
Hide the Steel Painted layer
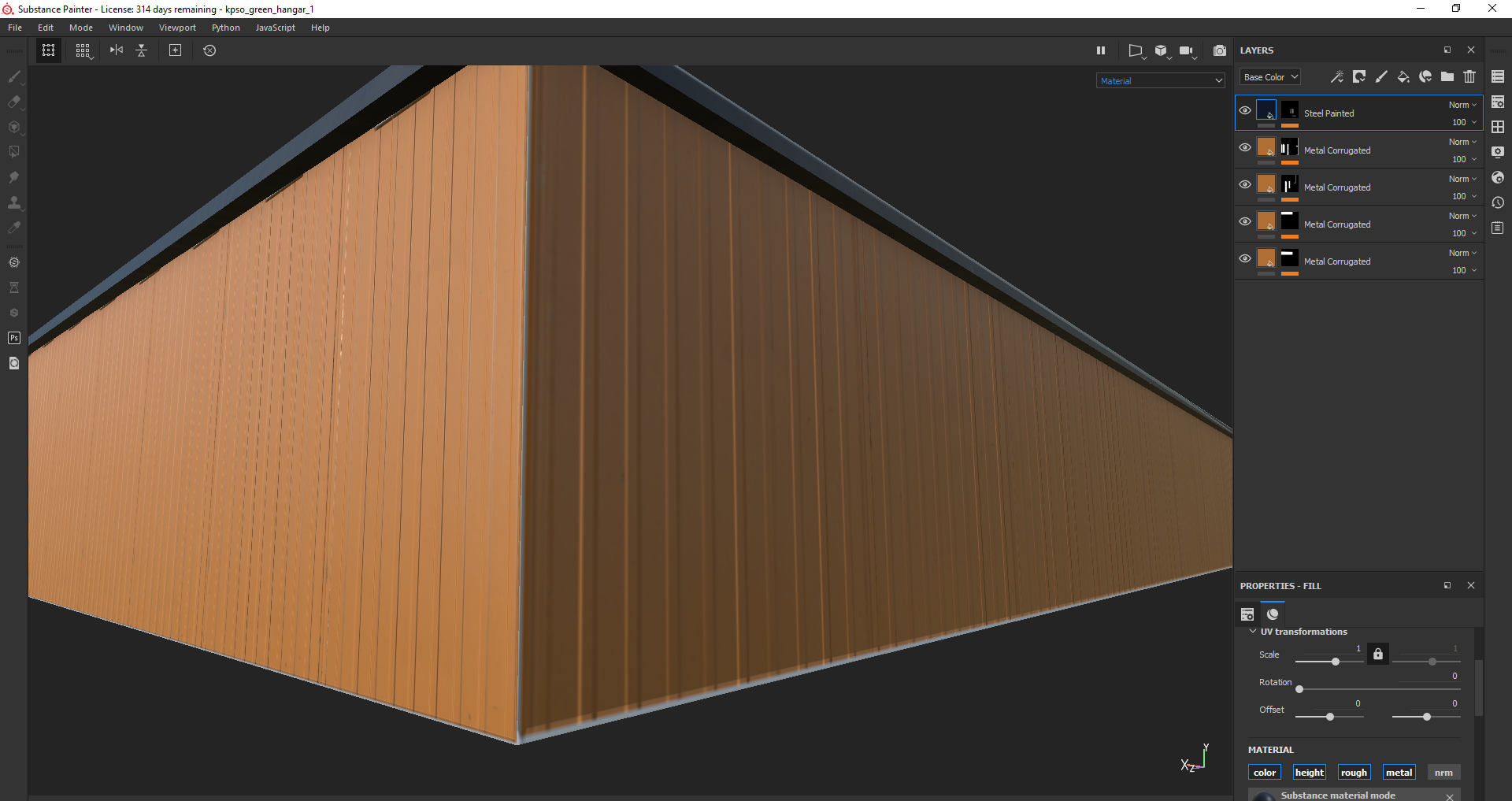coord(1245,110)
